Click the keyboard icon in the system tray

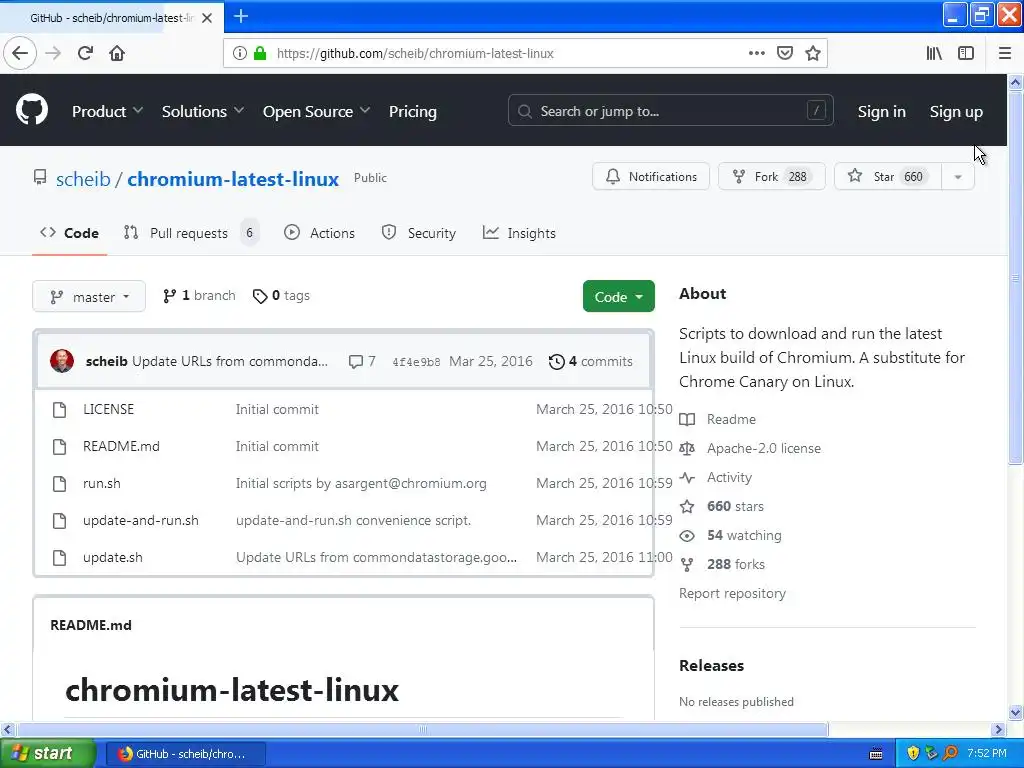(x=876, y=754)
